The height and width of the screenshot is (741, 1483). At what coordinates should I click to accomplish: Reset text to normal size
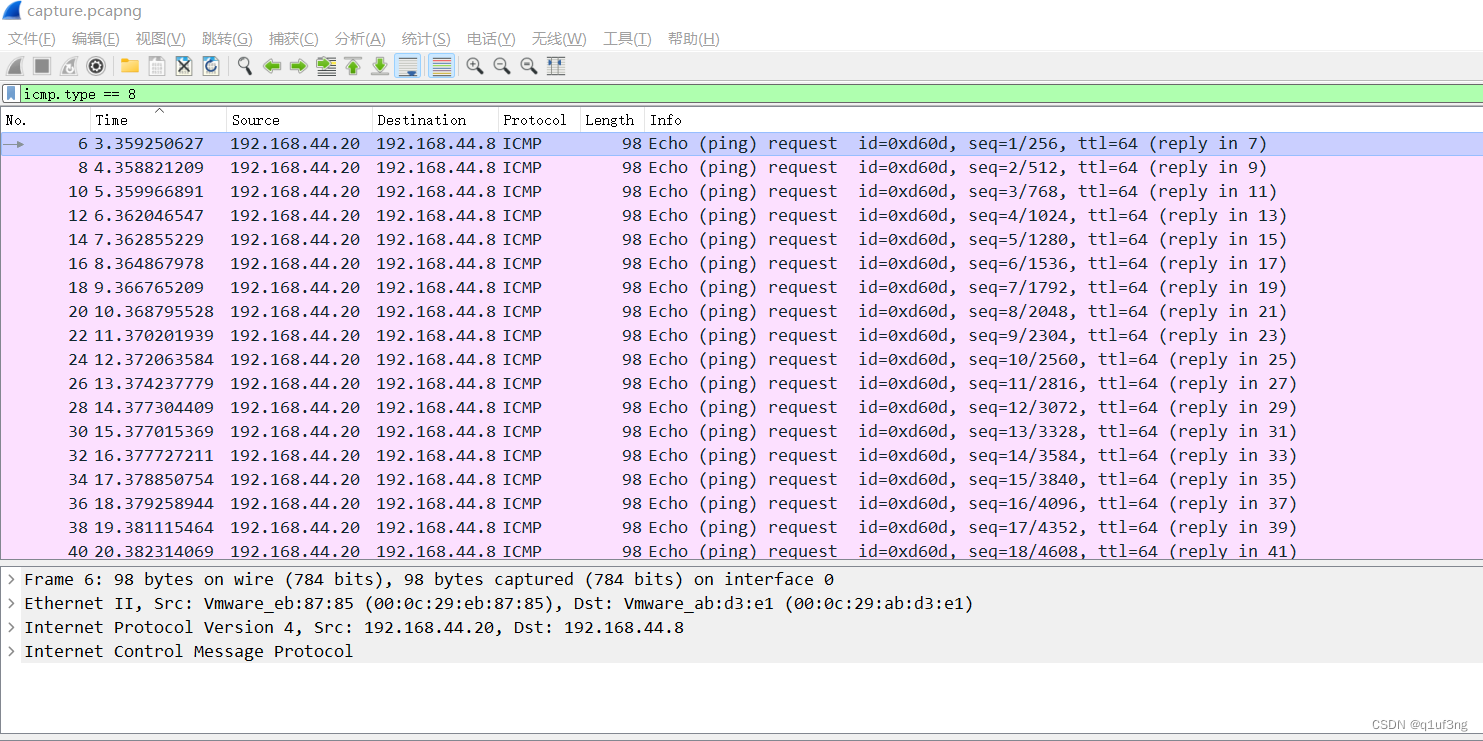click(529, 66)
